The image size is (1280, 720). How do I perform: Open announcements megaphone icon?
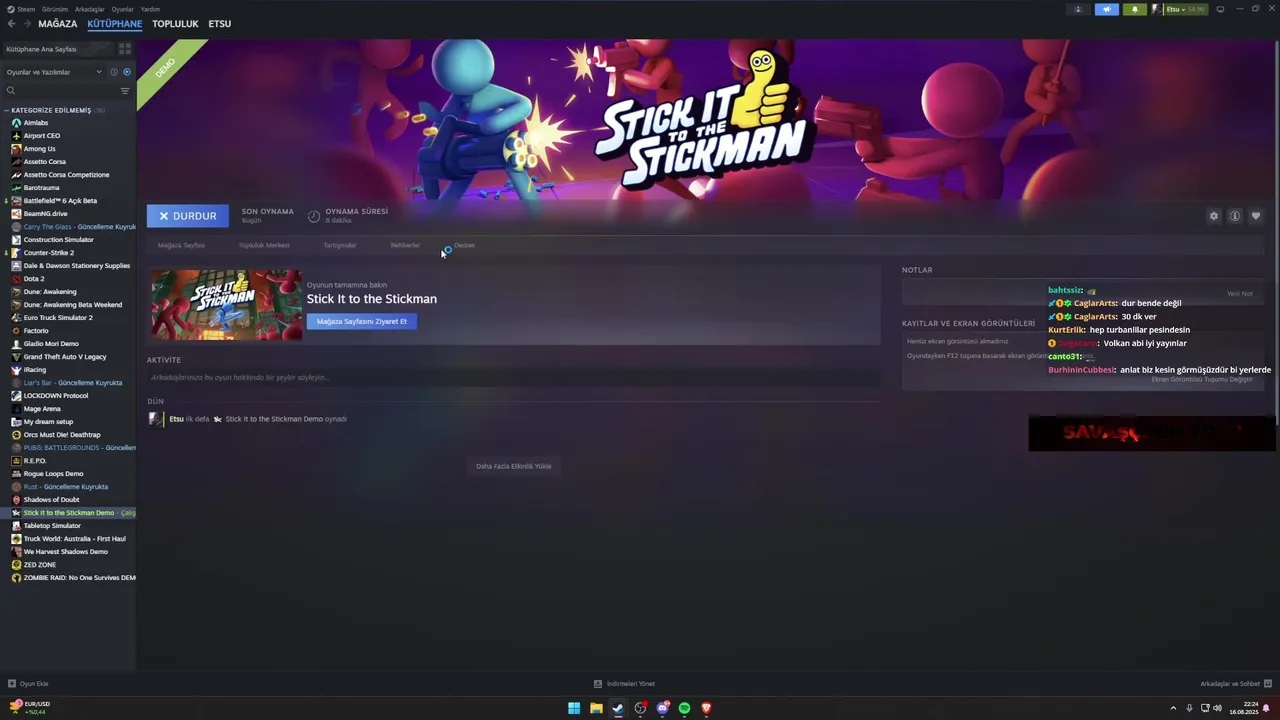click(1106, 9)
